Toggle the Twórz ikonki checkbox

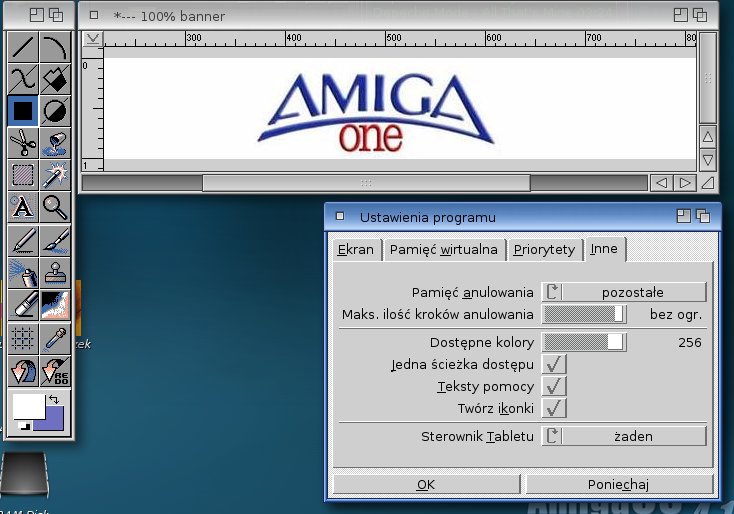coord(554,408)
